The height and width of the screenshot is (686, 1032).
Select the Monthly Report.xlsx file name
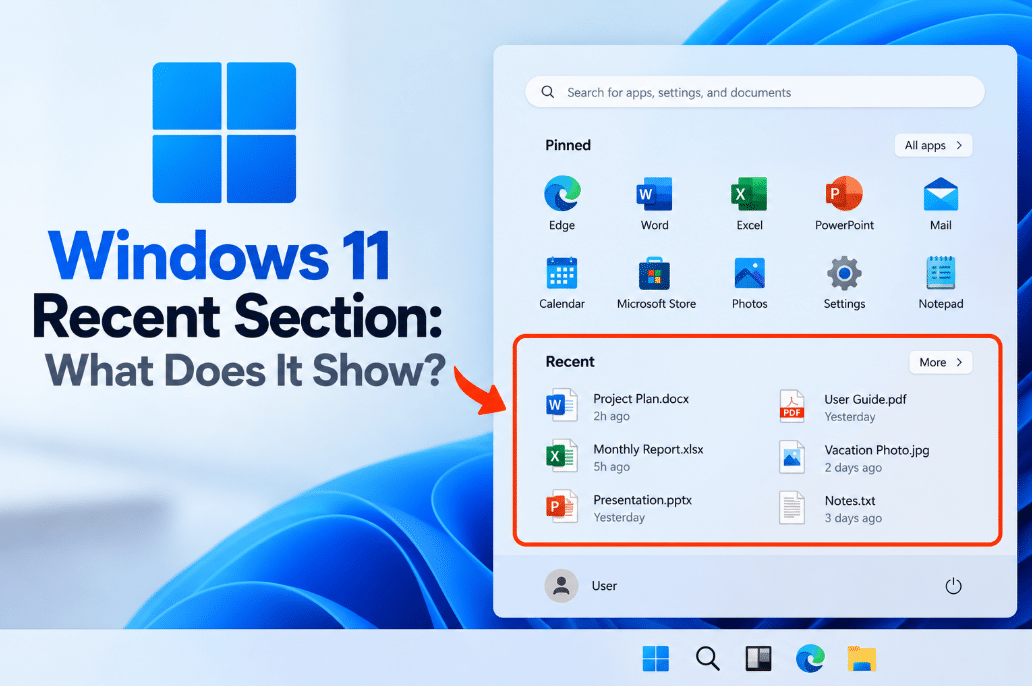pyautogui.click(x=648, y=450)
